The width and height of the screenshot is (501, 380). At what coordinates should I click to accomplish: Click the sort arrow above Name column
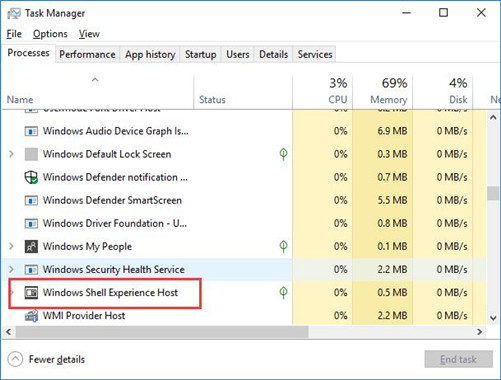tap(95, 80)
